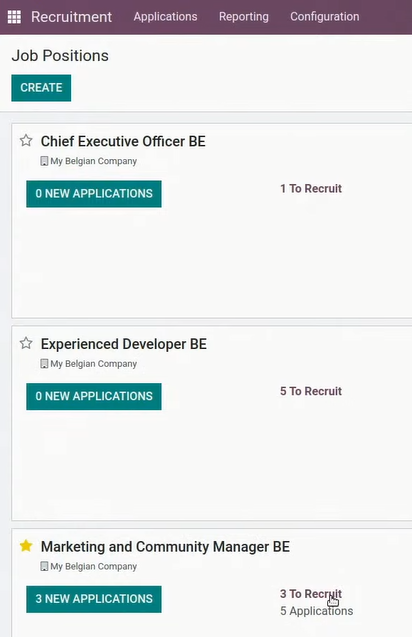Unstar Marketing and Community Manager BE
412x637 pixels.
pos(26,546)
